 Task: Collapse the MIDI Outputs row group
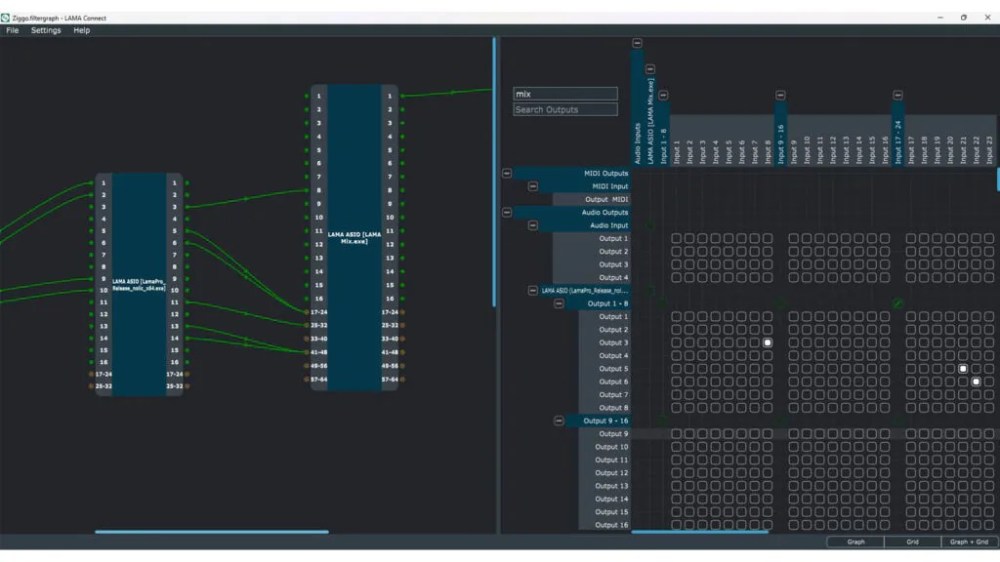507,173
